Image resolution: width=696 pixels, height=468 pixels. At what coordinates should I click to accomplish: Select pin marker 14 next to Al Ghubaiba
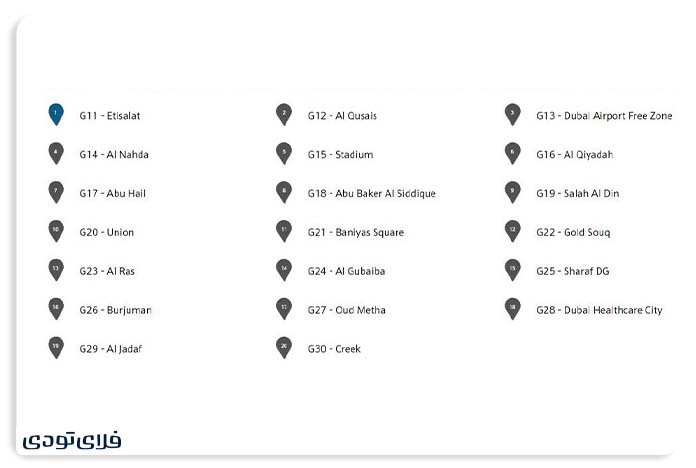coord(284,270)
